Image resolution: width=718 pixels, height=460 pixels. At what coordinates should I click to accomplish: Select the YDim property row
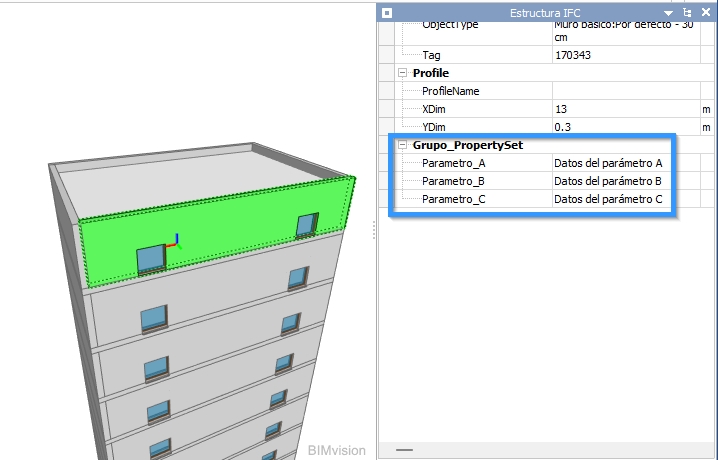[x=435, y=127]
